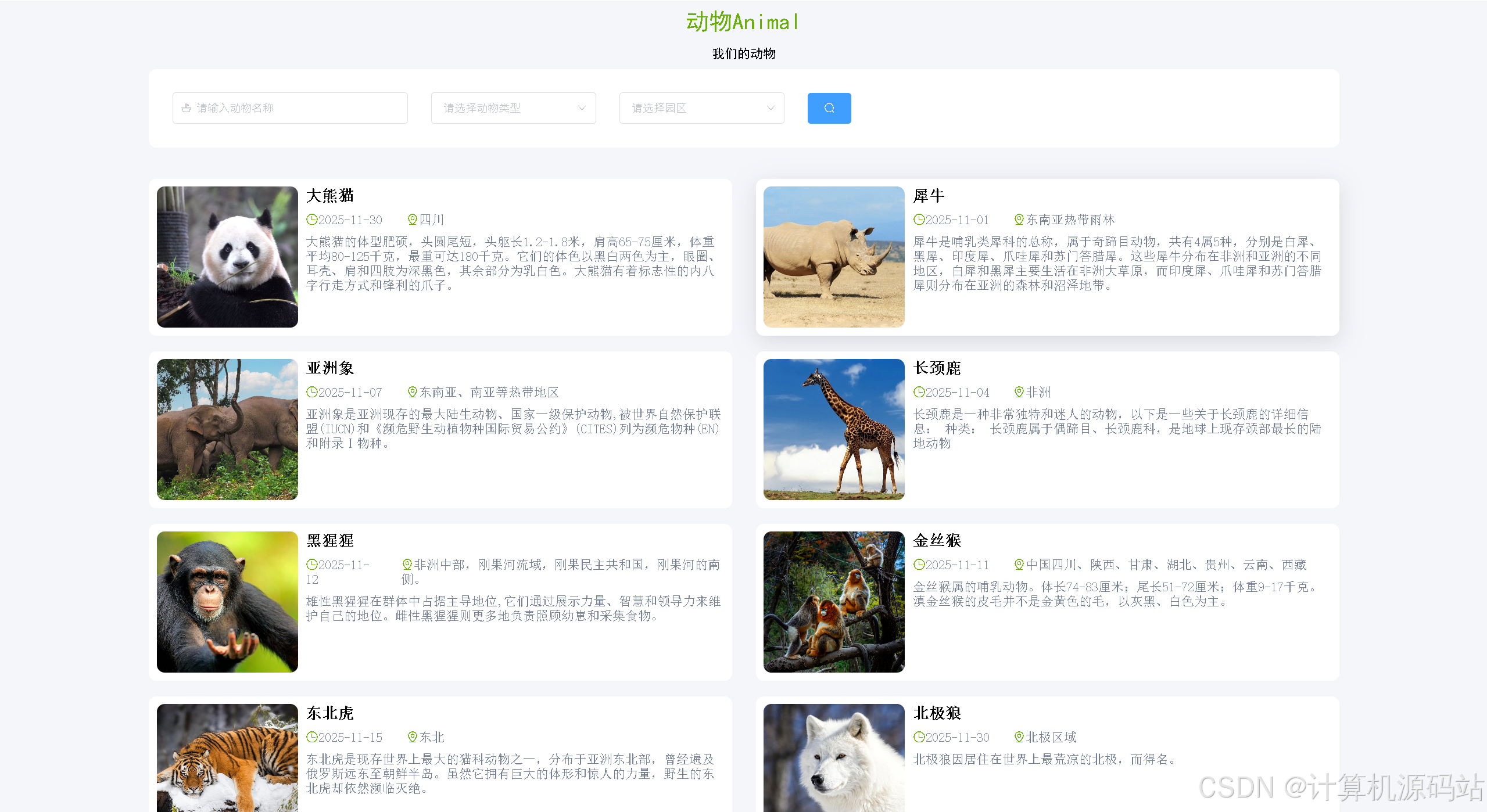The image size is (1487, 812).
Task: Open the 东北虎 tiger photo
Action: coord(227,758)
